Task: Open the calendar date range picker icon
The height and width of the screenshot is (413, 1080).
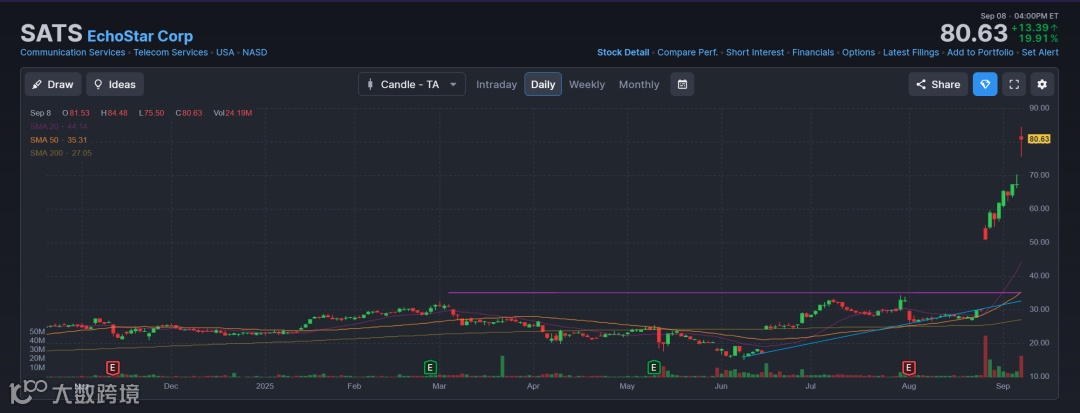Action: 682,84
